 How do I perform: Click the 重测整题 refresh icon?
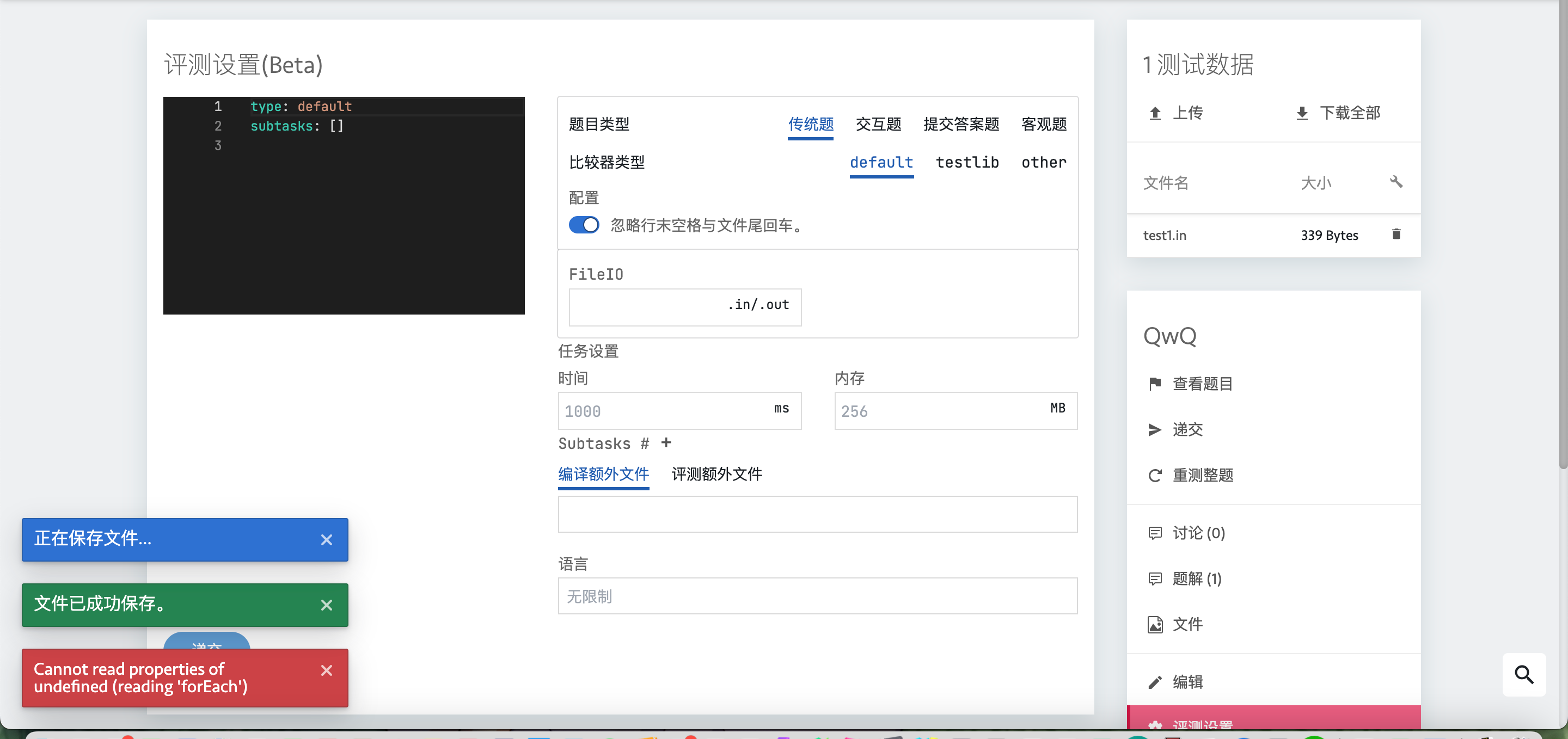(1155, 475)
